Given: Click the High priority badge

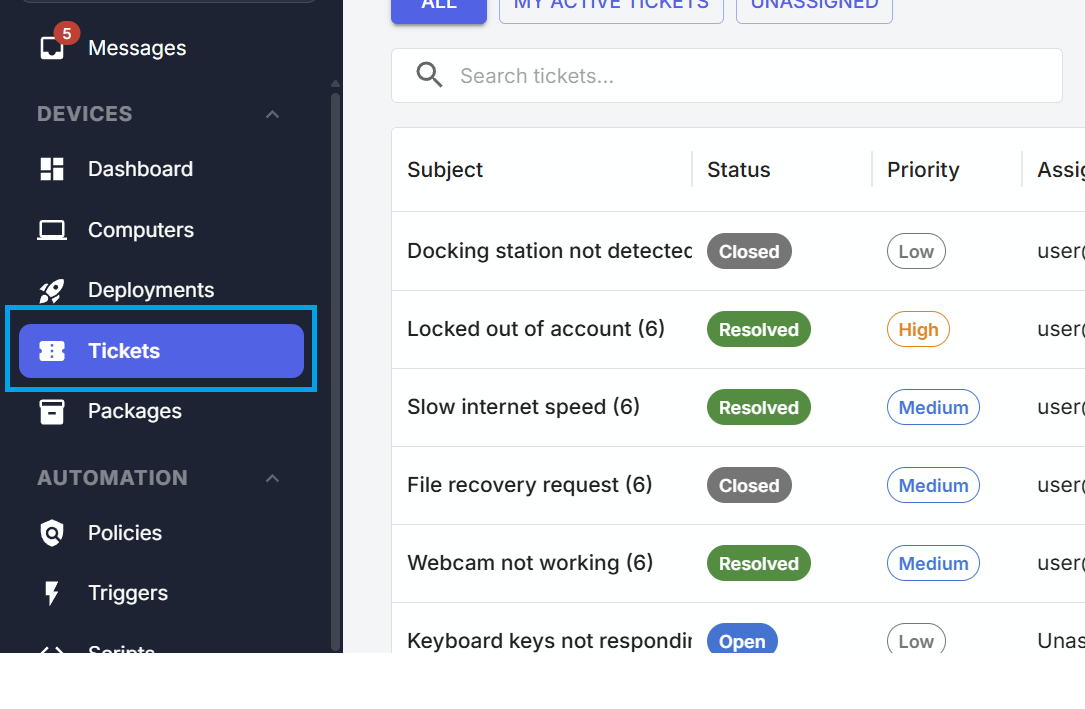Looking at the screenshot, I should pyautogui.click(x=918, y=329).
